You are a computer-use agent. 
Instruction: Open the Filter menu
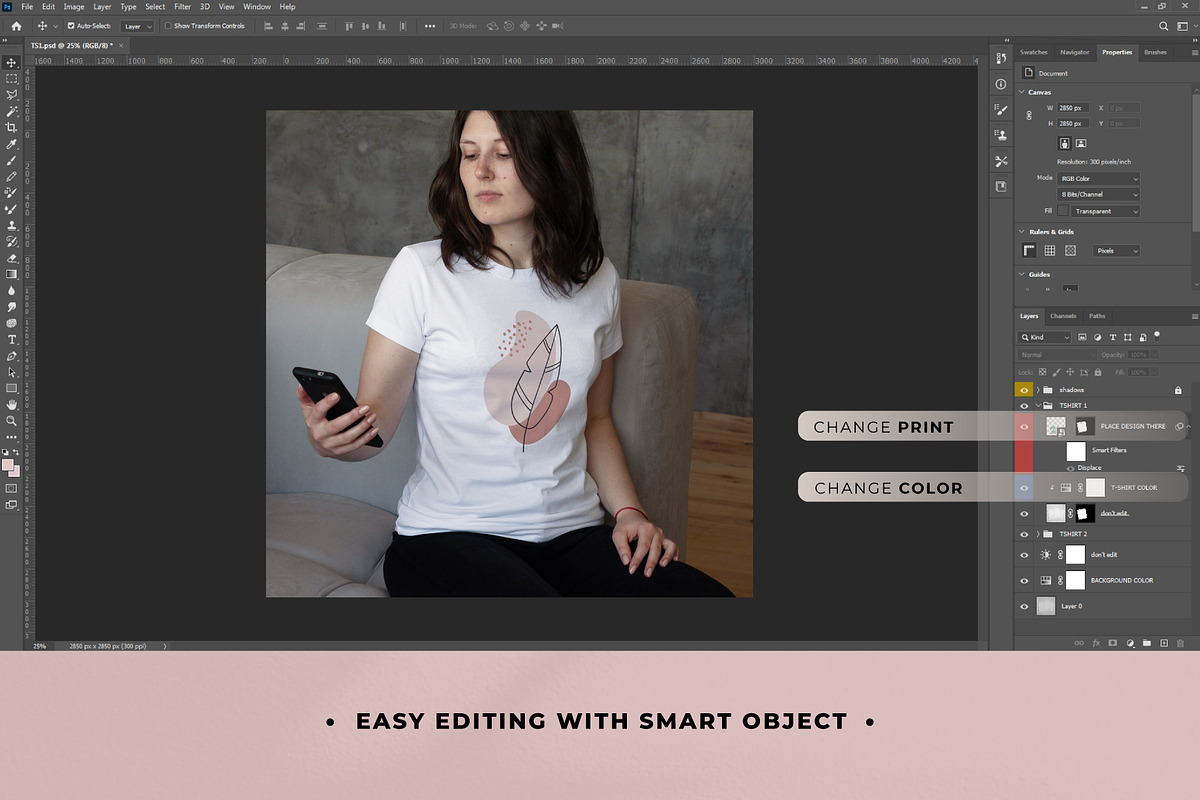[182, 7]
